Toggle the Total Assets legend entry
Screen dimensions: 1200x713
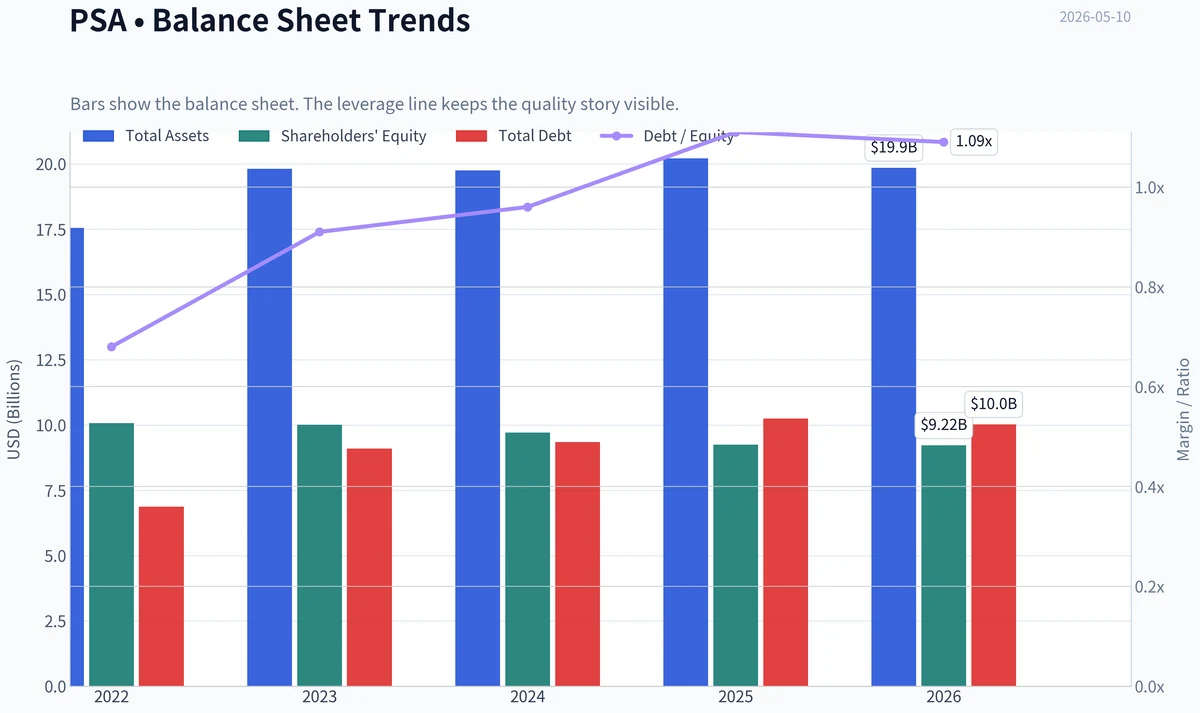point(146,136)
